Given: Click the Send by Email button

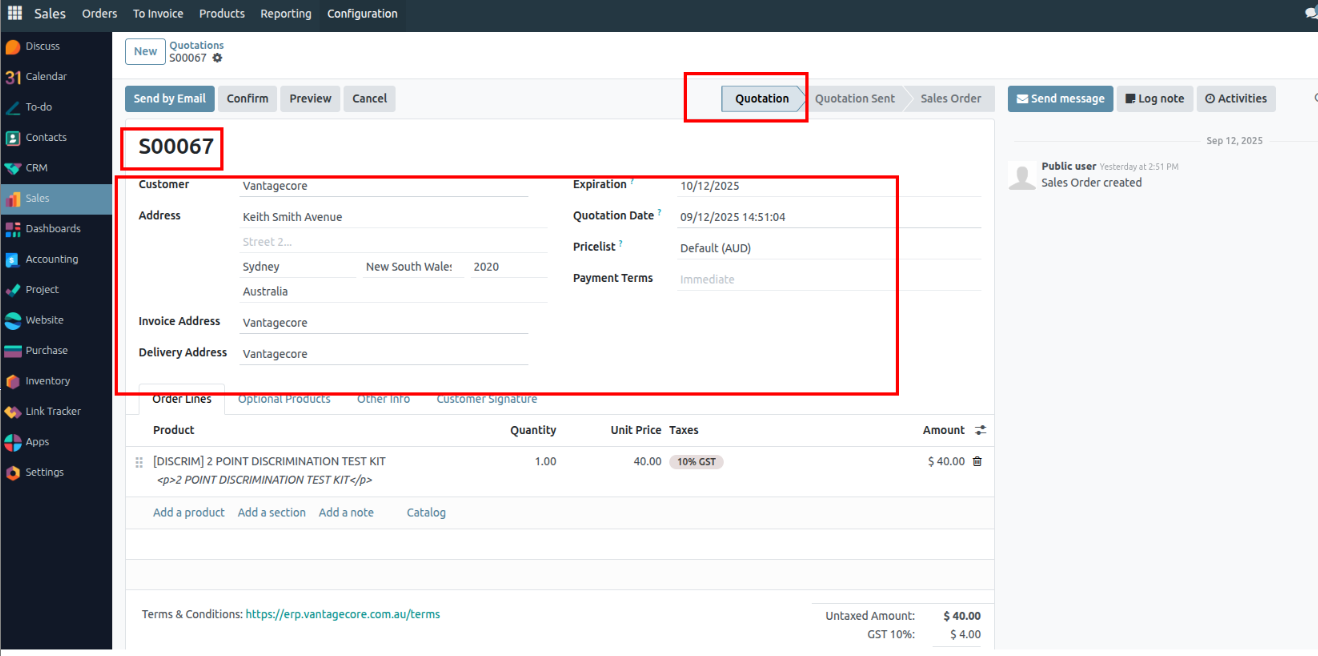Looking at the screenshot, I should 169,99.
